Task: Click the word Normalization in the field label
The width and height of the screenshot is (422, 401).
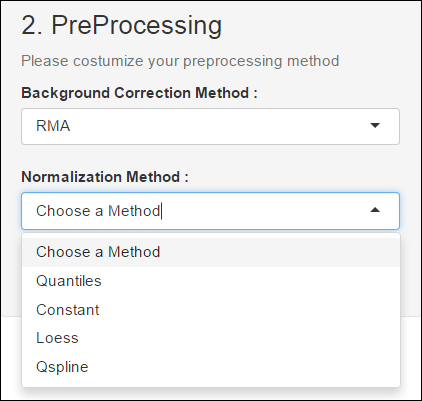Action: (x=72, y=177)
